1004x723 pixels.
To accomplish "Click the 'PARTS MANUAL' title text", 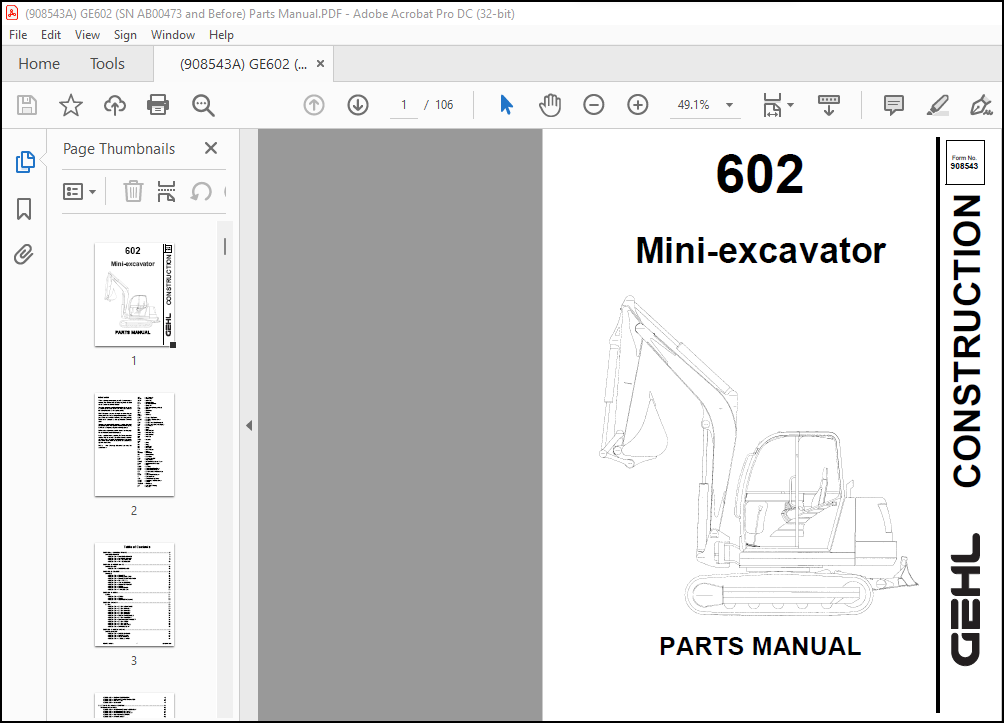I will pyautogui.click(x=760, y=646).
